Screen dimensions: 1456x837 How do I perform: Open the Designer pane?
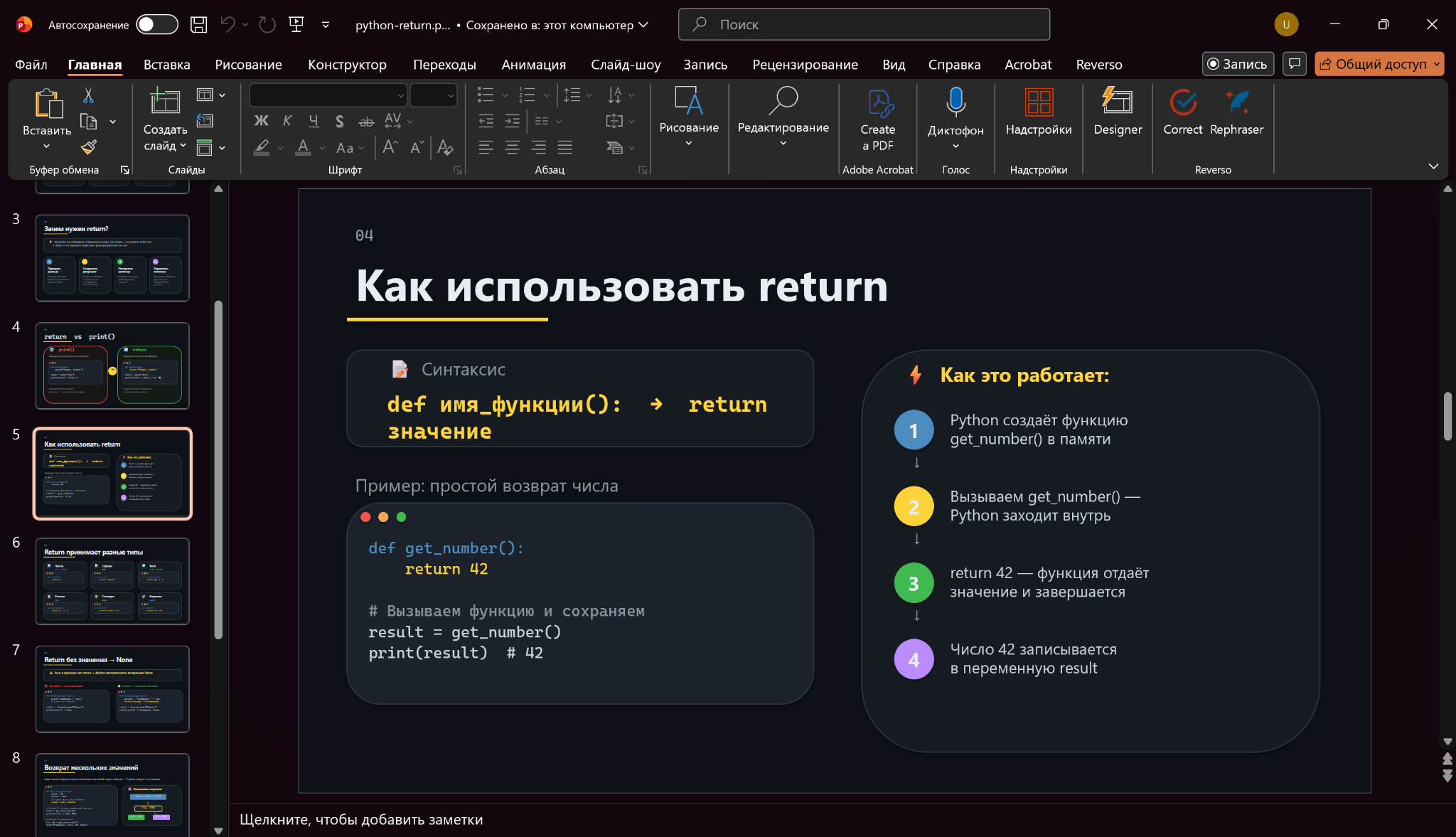click(1117, 114)
